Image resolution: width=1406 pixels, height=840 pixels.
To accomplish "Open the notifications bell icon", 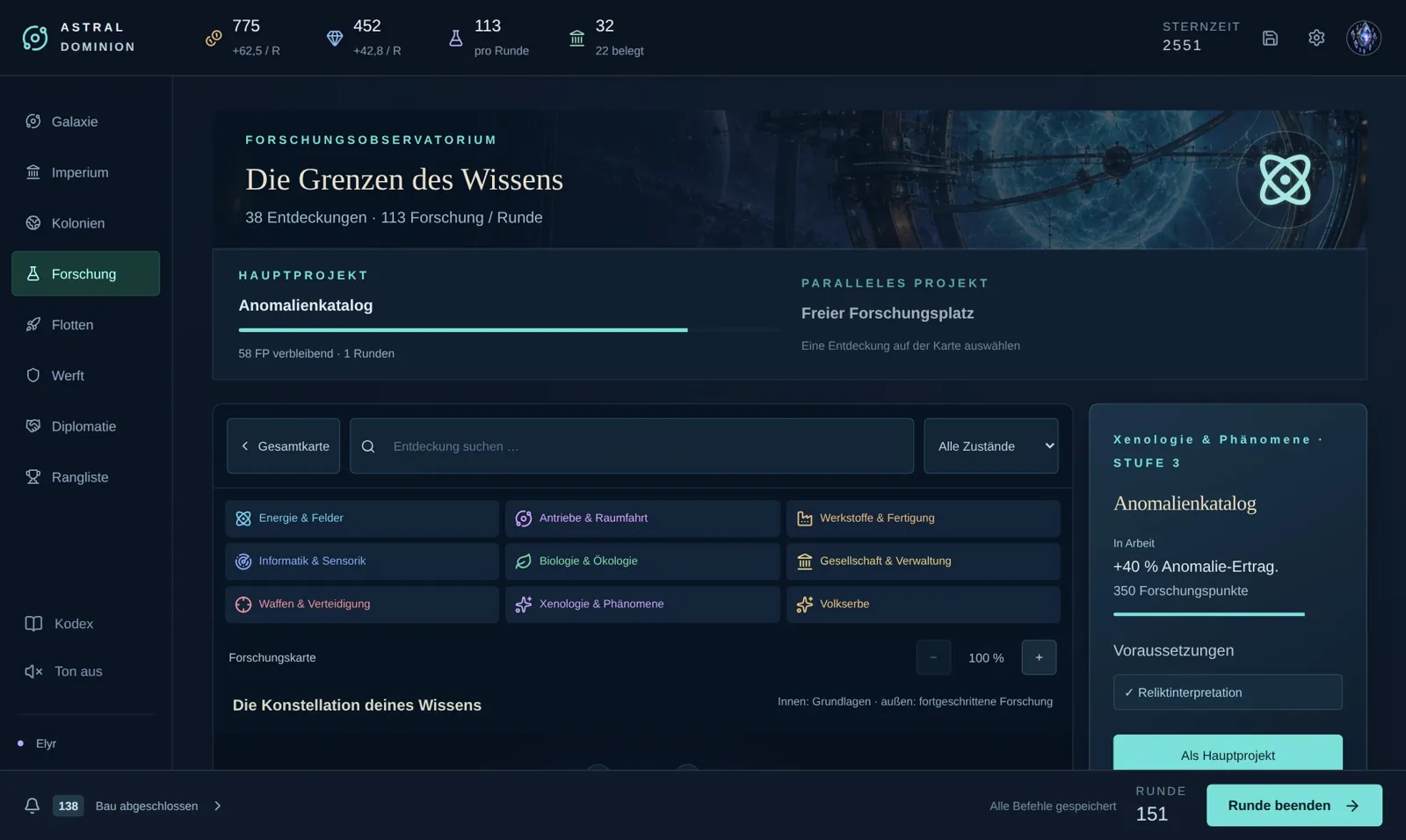I will coord(33,806).
